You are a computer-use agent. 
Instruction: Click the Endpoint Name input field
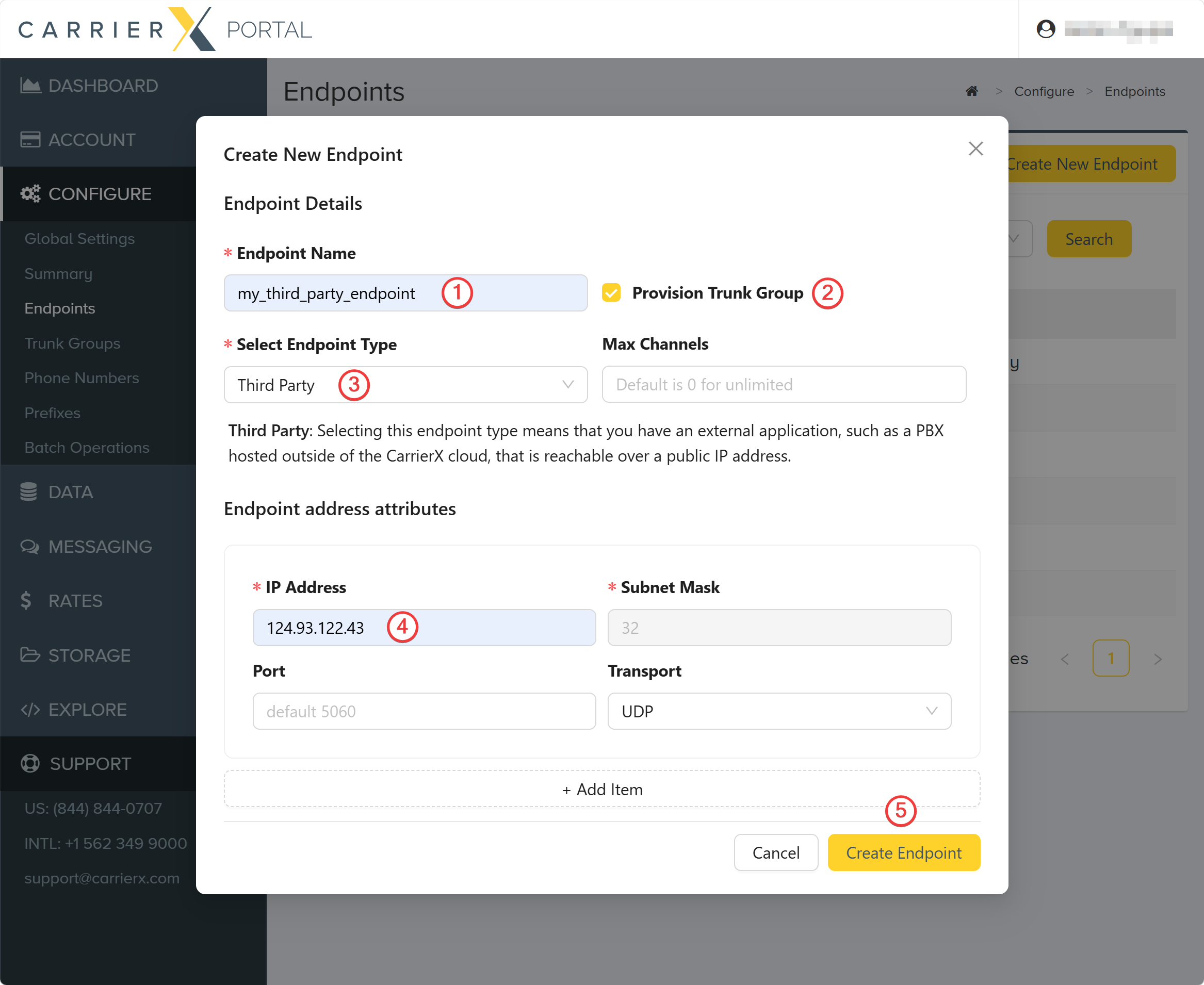click(405, 293)
